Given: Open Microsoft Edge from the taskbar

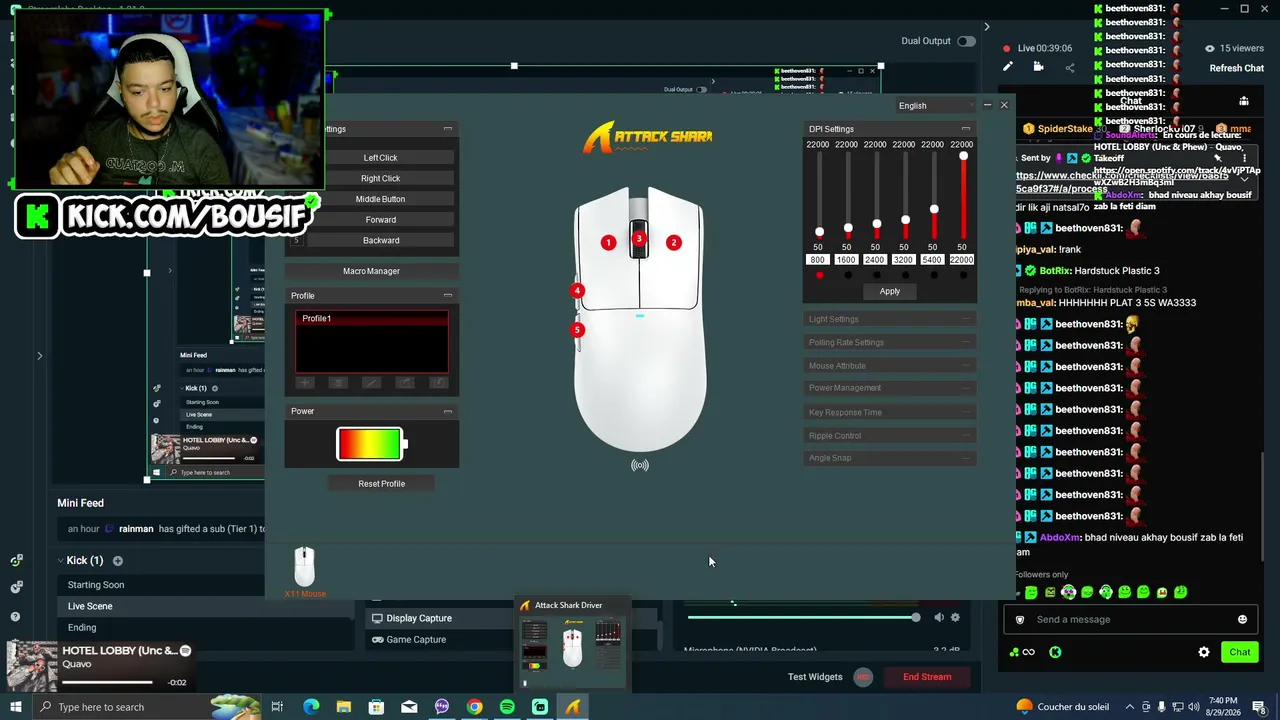Looking at the screenshot, I should (311, 707).
